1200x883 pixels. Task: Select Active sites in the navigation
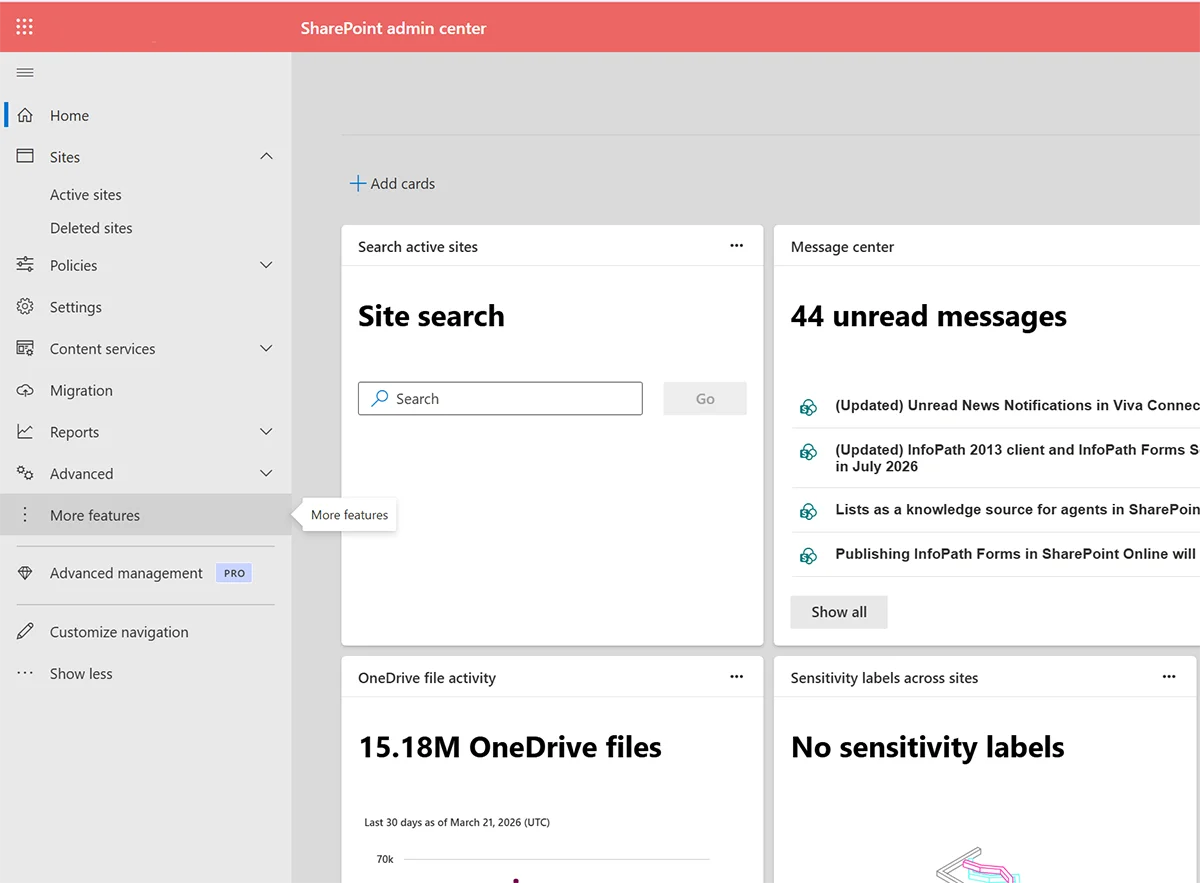[85, 194]
